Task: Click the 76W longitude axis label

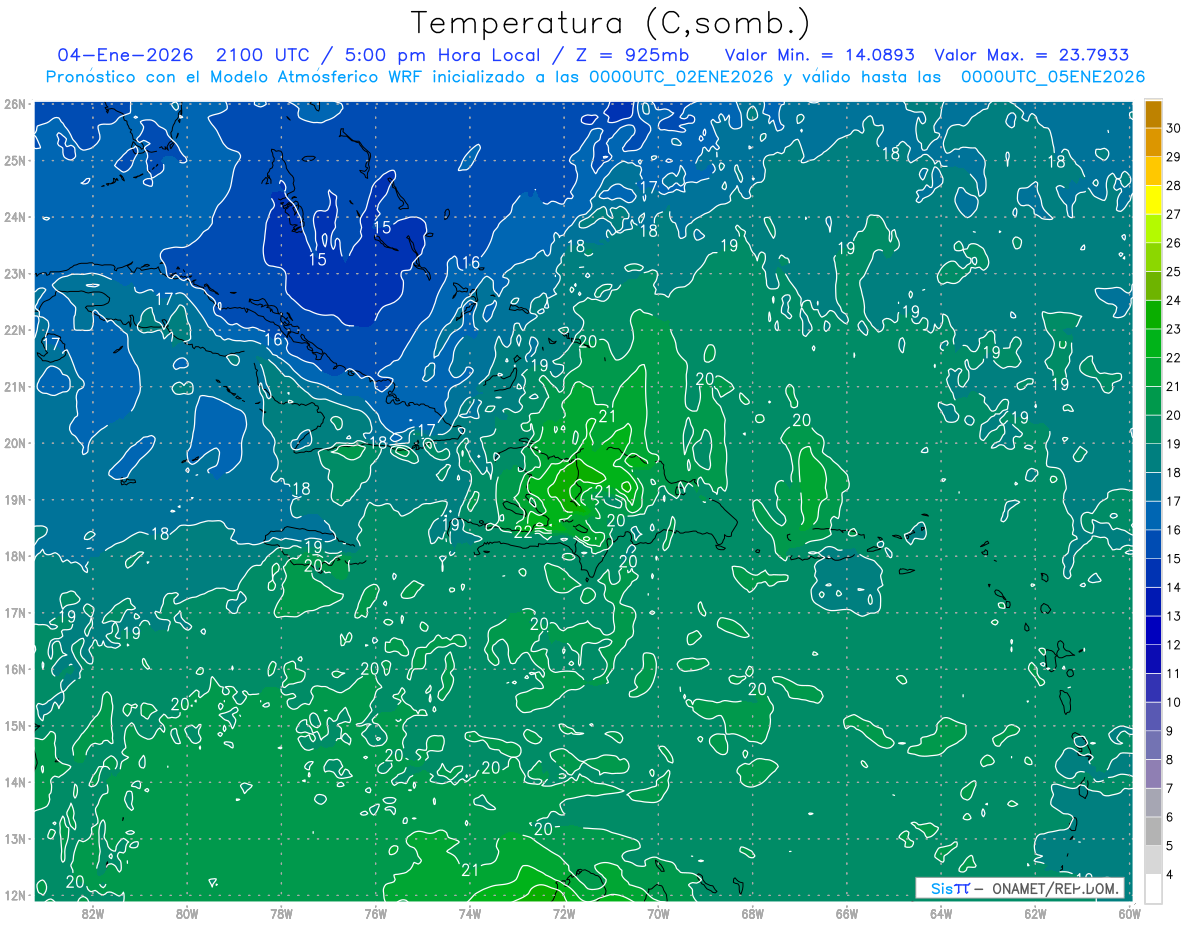Action: point(375,912)
